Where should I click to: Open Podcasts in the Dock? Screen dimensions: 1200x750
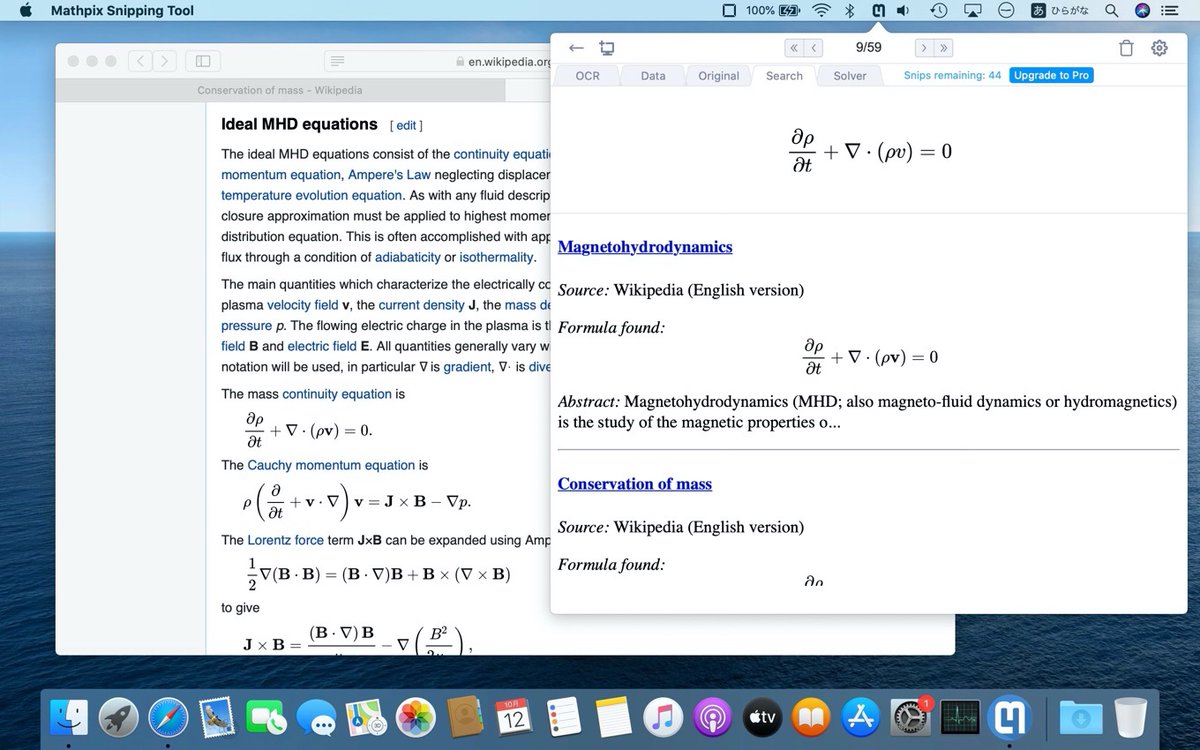713,717
